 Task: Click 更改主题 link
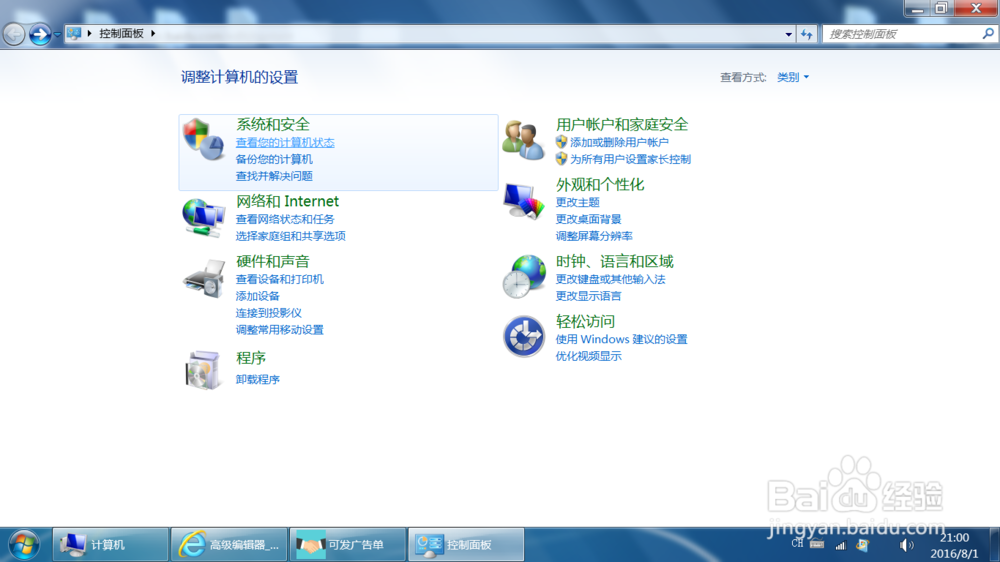(577, 202)
